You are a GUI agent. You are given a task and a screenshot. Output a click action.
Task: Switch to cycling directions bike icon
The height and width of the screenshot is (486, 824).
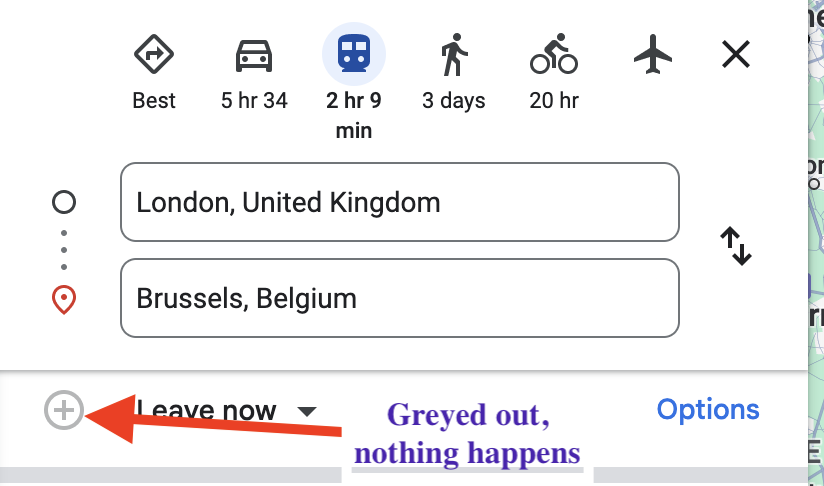coord(554,54)
